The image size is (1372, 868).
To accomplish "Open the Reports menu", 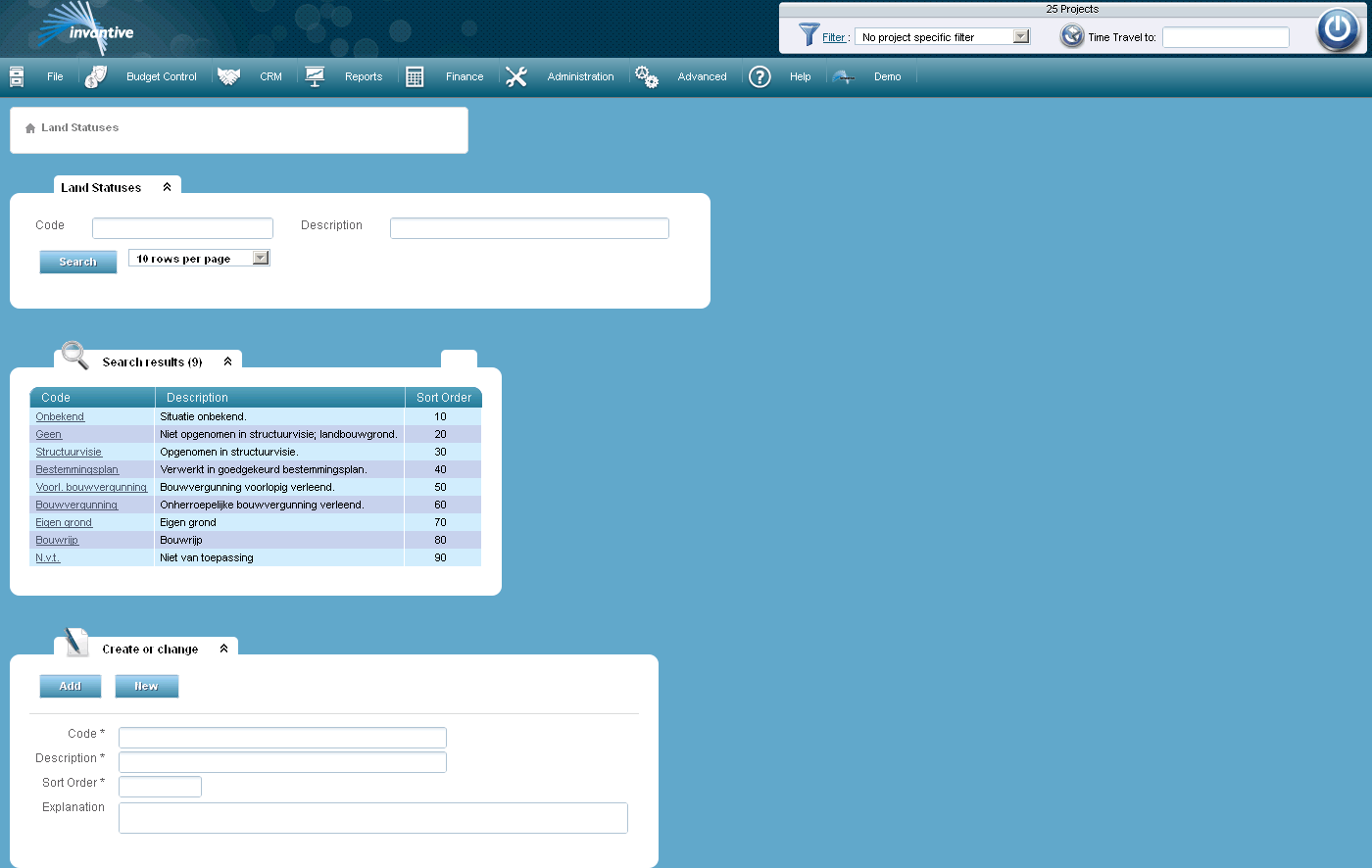I will (364, 76).
